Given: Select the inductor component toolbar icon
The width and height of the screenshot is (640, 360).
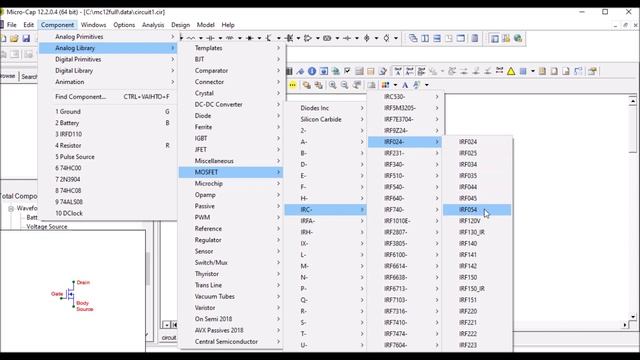Looking at the screenshot, I should point(230,38).
